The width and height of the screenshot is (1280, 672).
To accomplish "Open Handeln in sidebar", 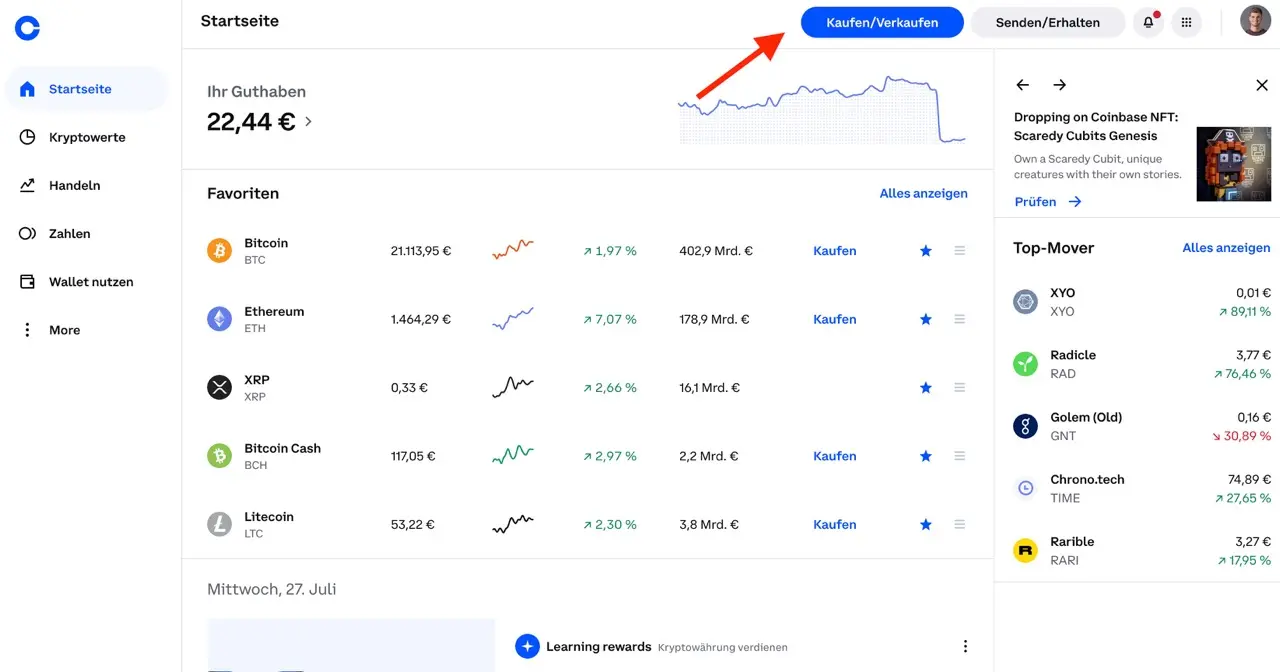I will [x=86, y=185].
